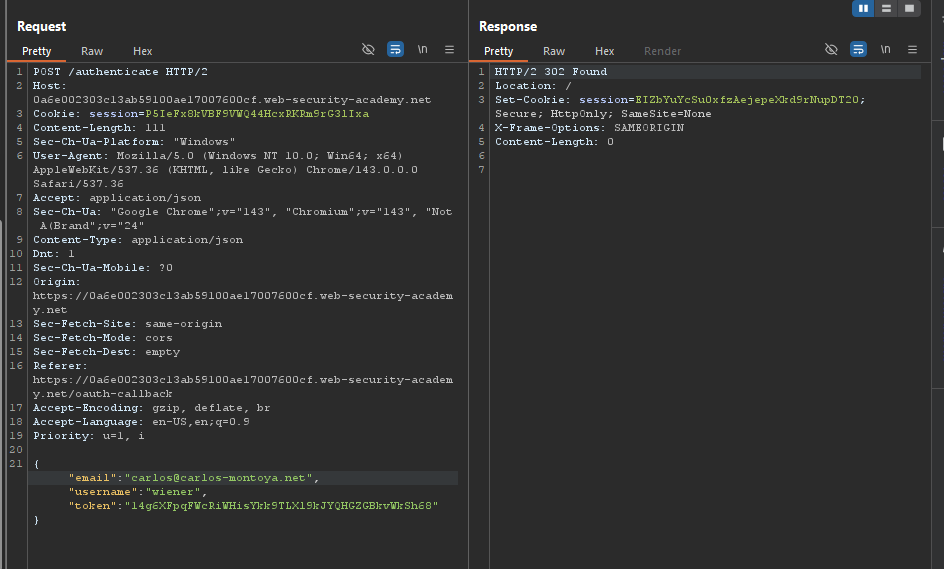This screenshot has height=569, width=944.
Task: Toggle word wrap icon in Response panel
Action: point(858,49)
